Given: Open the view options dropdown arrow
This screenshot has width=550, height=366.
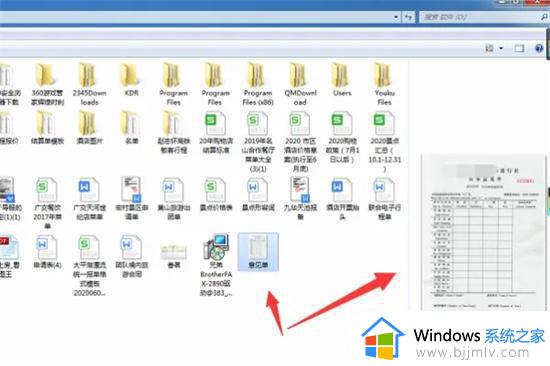Looking at the screenshot, I should 501,48.
